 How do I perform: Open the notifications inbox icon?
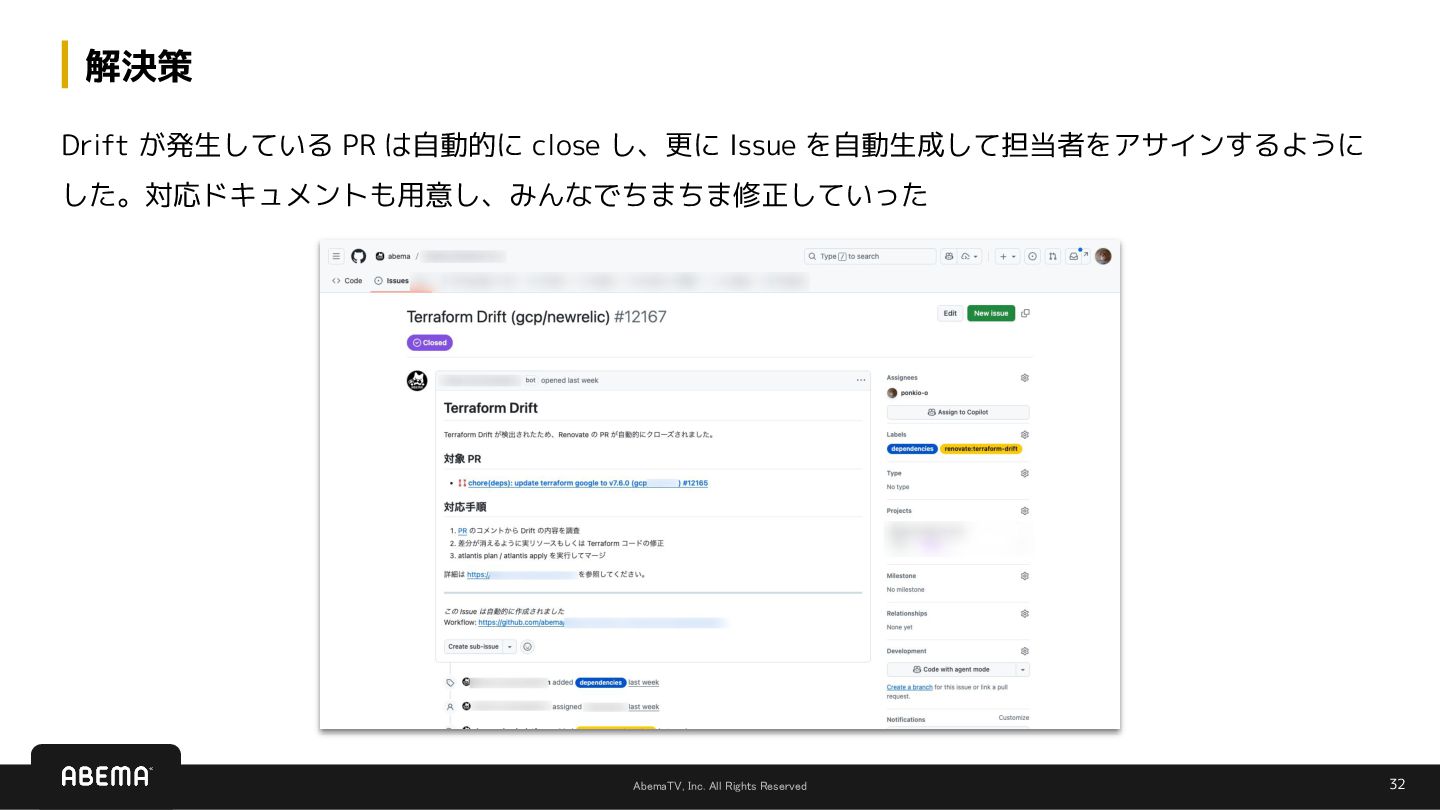point(1074,256)
